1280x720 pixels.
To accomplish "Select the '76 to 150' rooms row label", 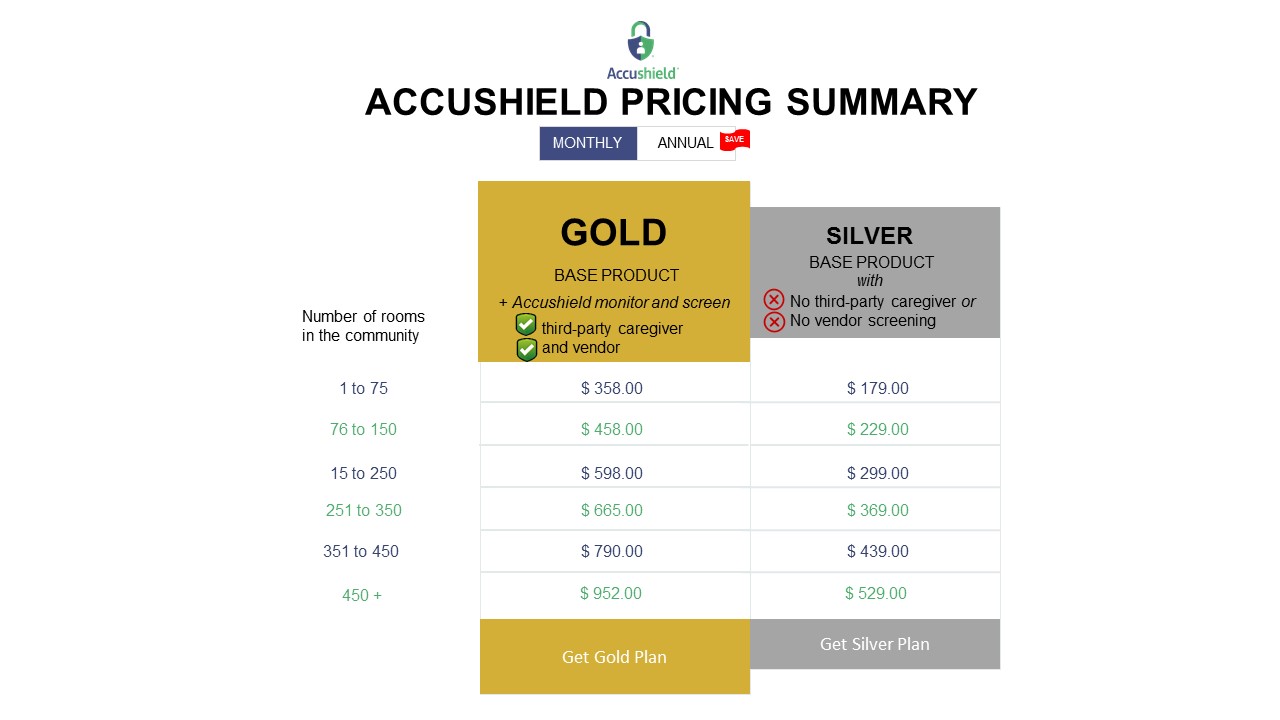I will coord(363,430).
